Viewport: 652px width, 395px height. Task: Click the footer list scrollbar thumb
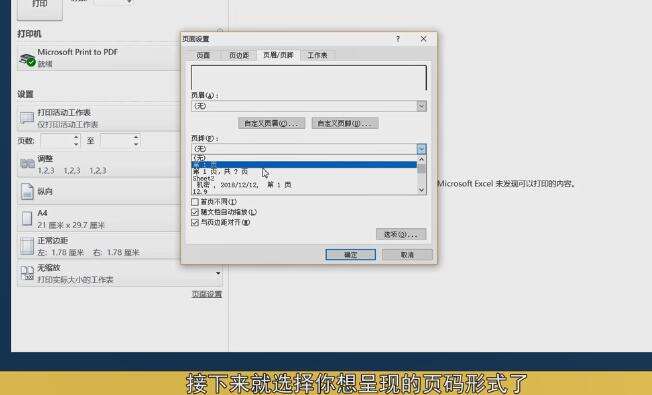(421, 168)
